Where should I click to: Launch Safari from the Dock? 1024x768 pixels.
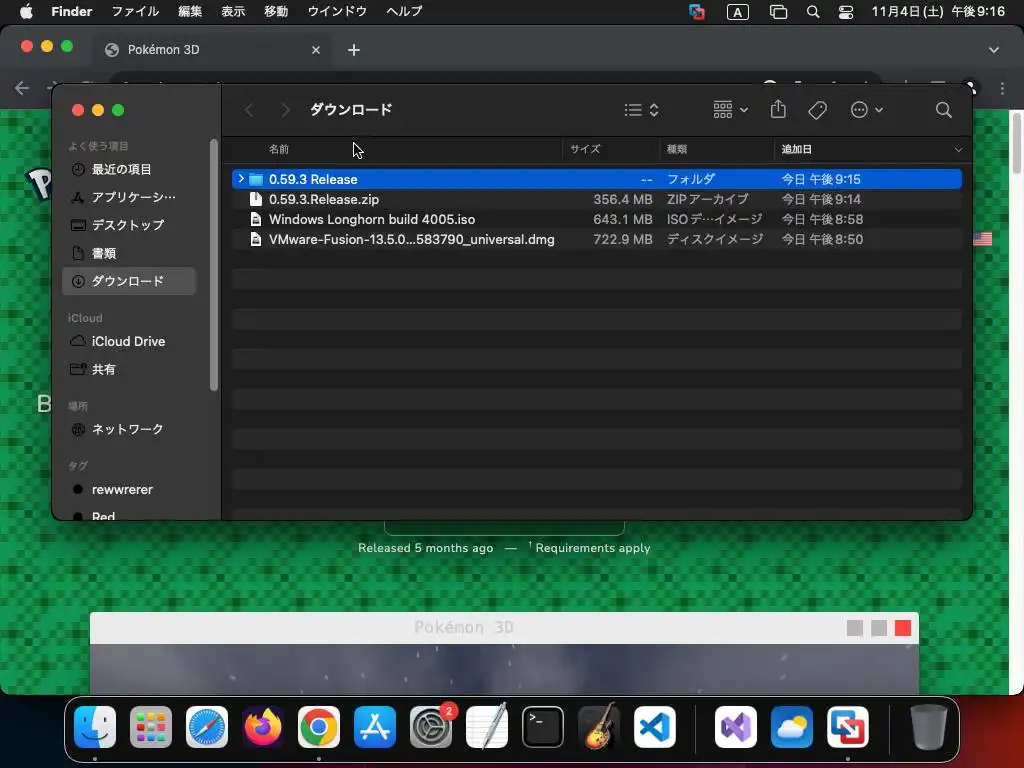(207, 727)
